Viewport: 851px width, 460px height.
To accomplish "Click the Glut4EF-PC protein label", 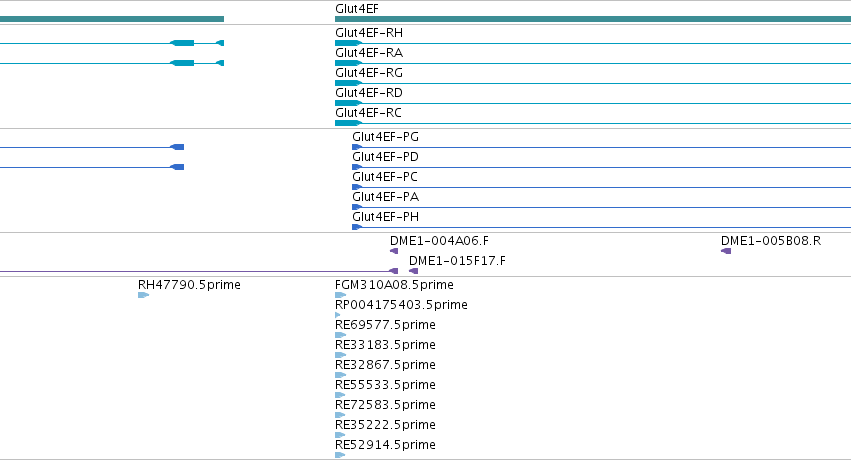I will point(385,177).
